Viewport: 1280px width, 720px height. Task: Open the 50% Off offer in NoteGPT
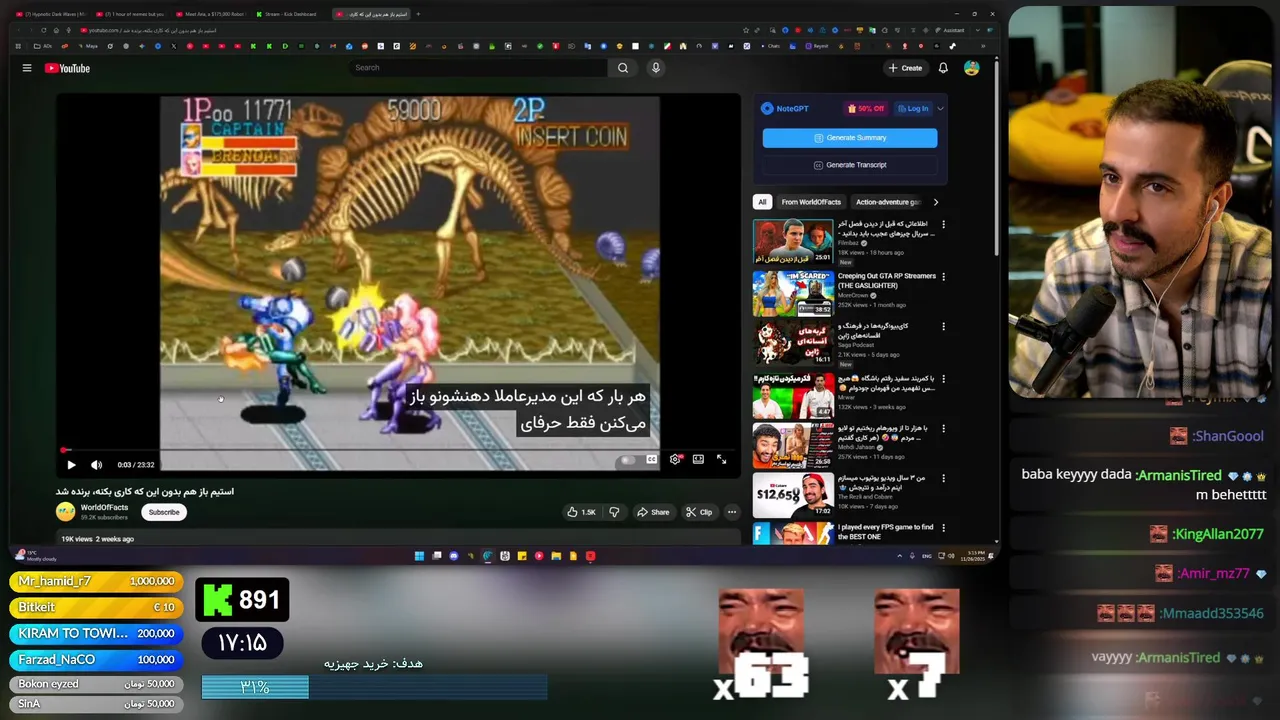pos(866,108)
